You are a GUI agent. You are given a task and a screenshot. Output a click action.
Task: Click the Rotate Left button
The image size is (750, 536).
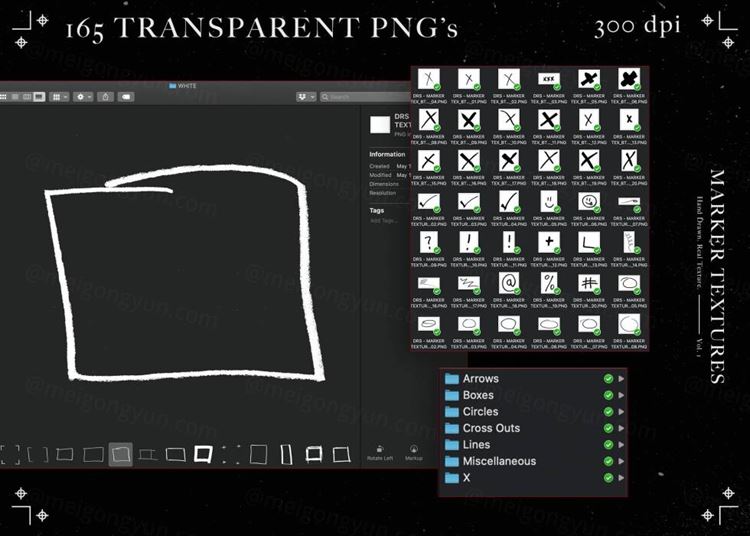[x=382, y=452]
